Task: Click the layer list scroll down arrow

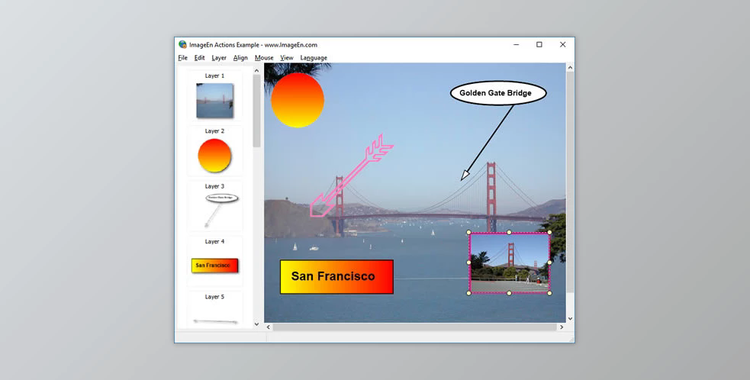Action: tap(256, 324)
